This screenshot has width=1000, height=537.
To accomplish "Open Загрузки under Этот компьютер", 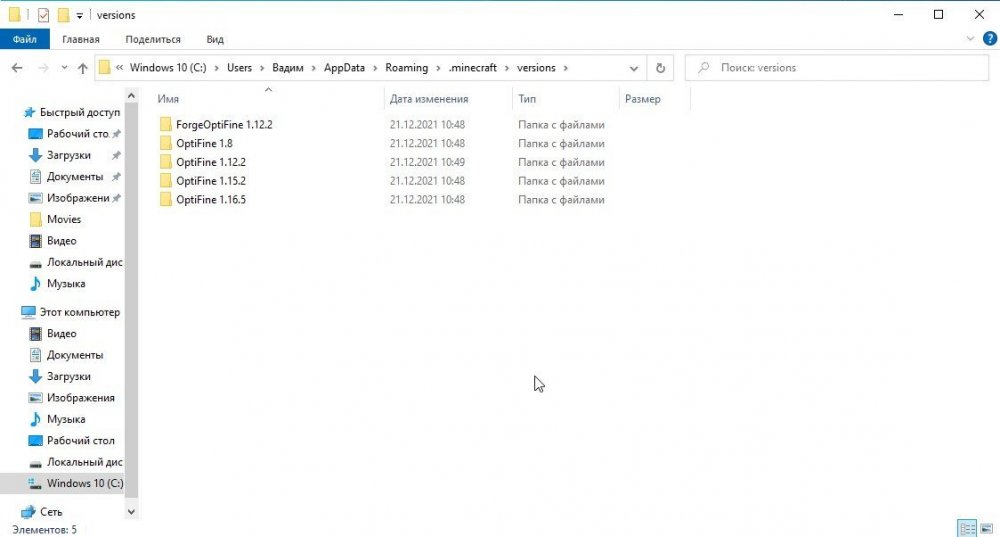I will tap(68, 377).
